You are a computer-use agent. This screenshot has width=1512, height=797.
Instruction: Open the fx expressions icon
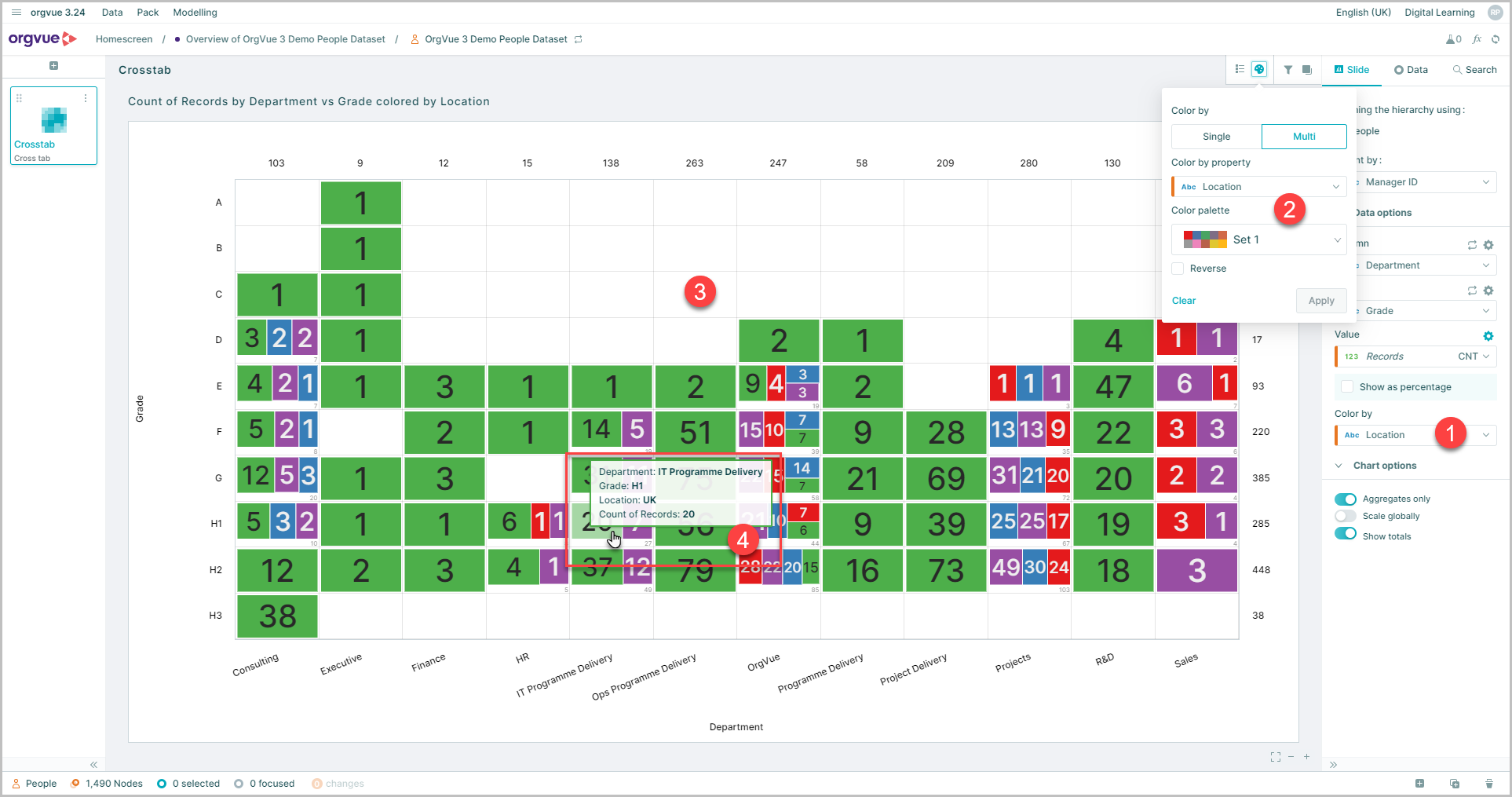(1477, 39)
